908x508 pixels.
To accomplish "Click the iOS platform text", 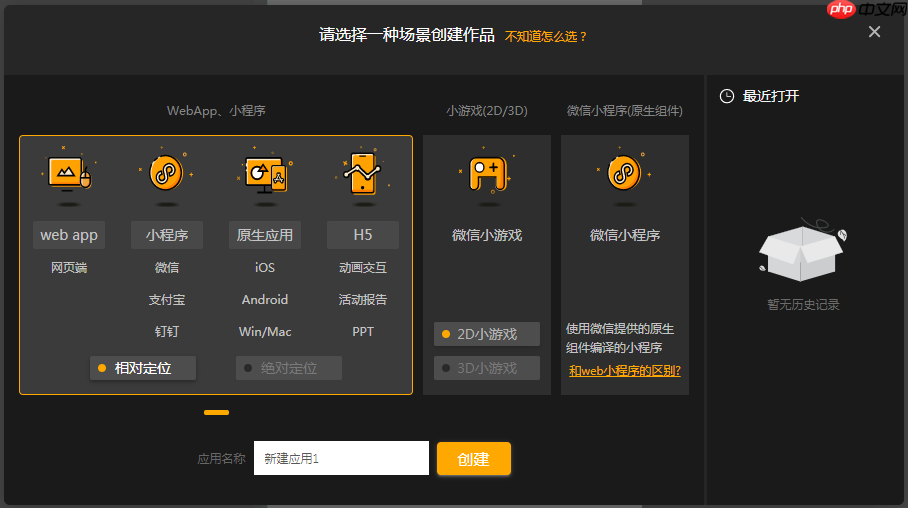I will pyautogui.click(x=265, y=268).
